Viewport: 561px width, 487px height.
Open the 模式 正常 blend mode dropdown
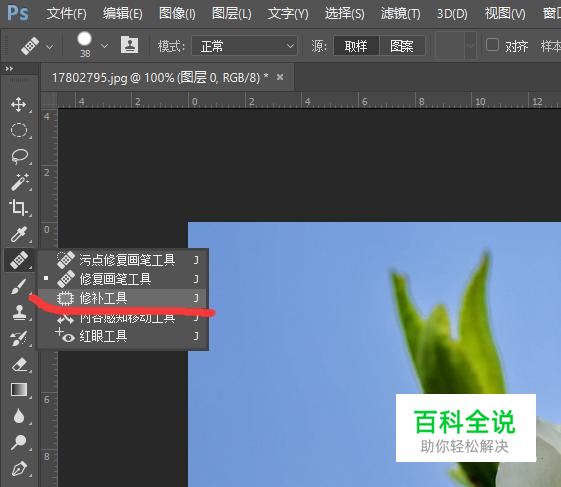(244, 46)
